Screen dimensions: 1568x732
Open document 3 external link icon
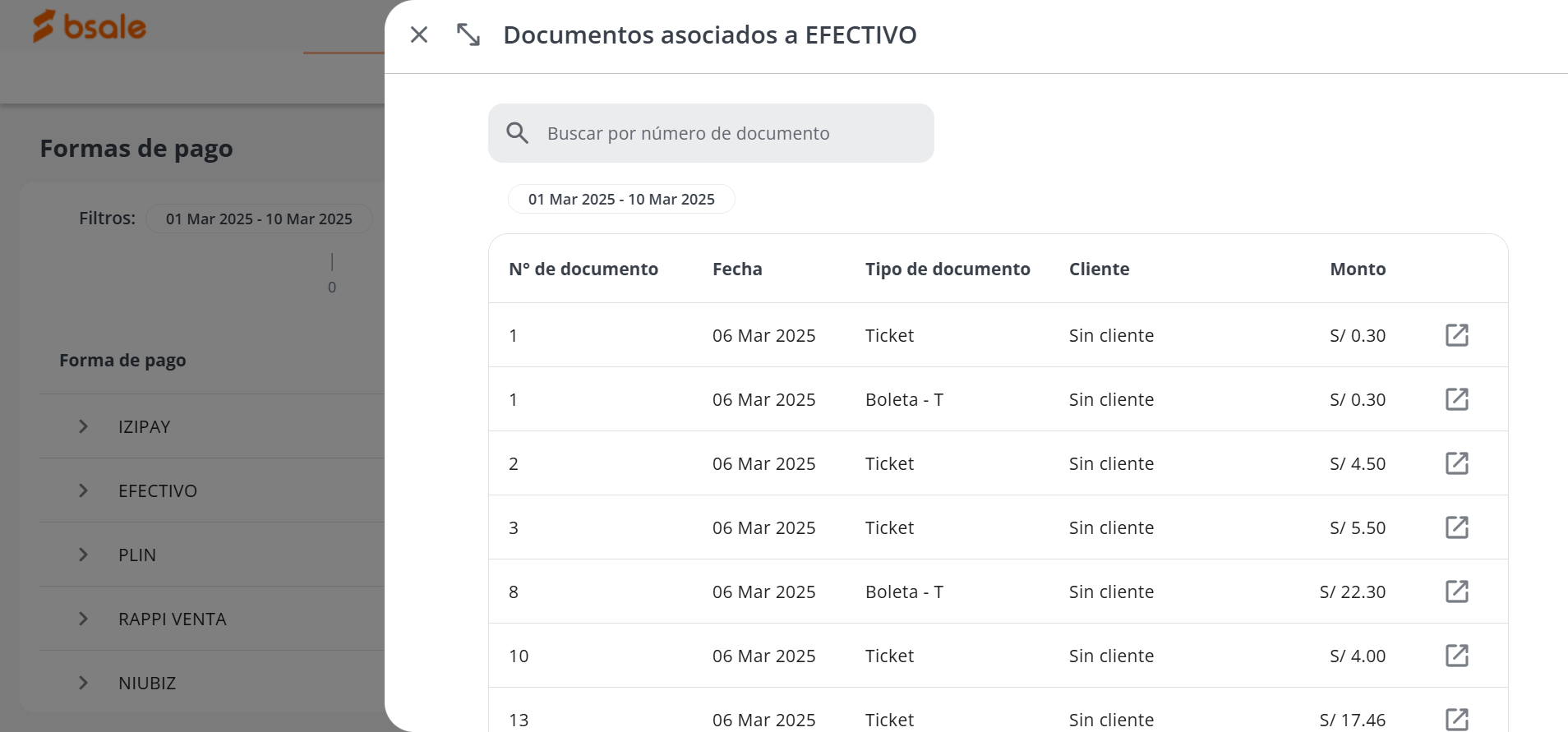coord(1457,527)
